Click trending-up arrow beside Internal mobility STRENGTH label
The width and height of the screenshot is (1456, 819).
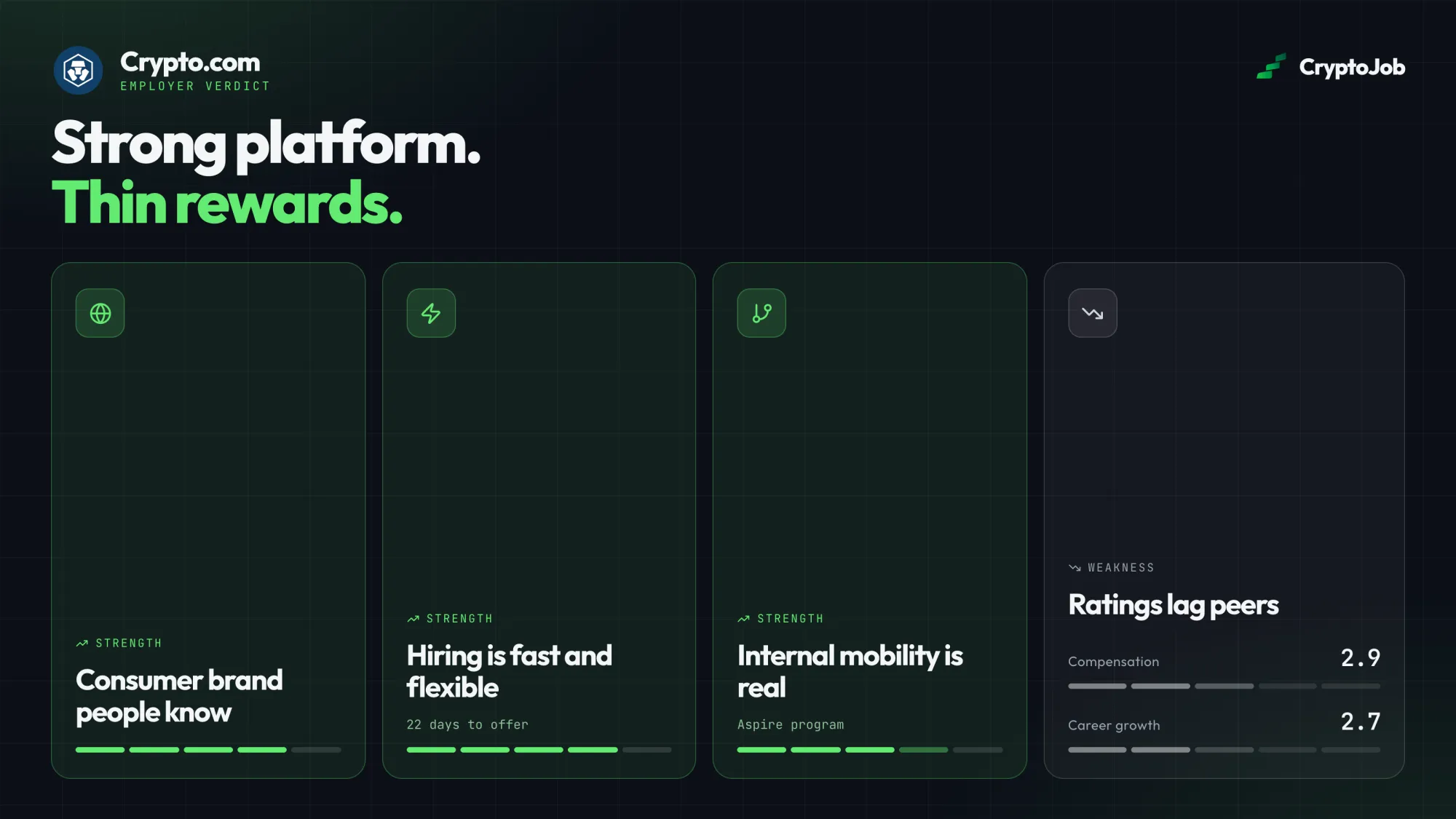[743, 619]
